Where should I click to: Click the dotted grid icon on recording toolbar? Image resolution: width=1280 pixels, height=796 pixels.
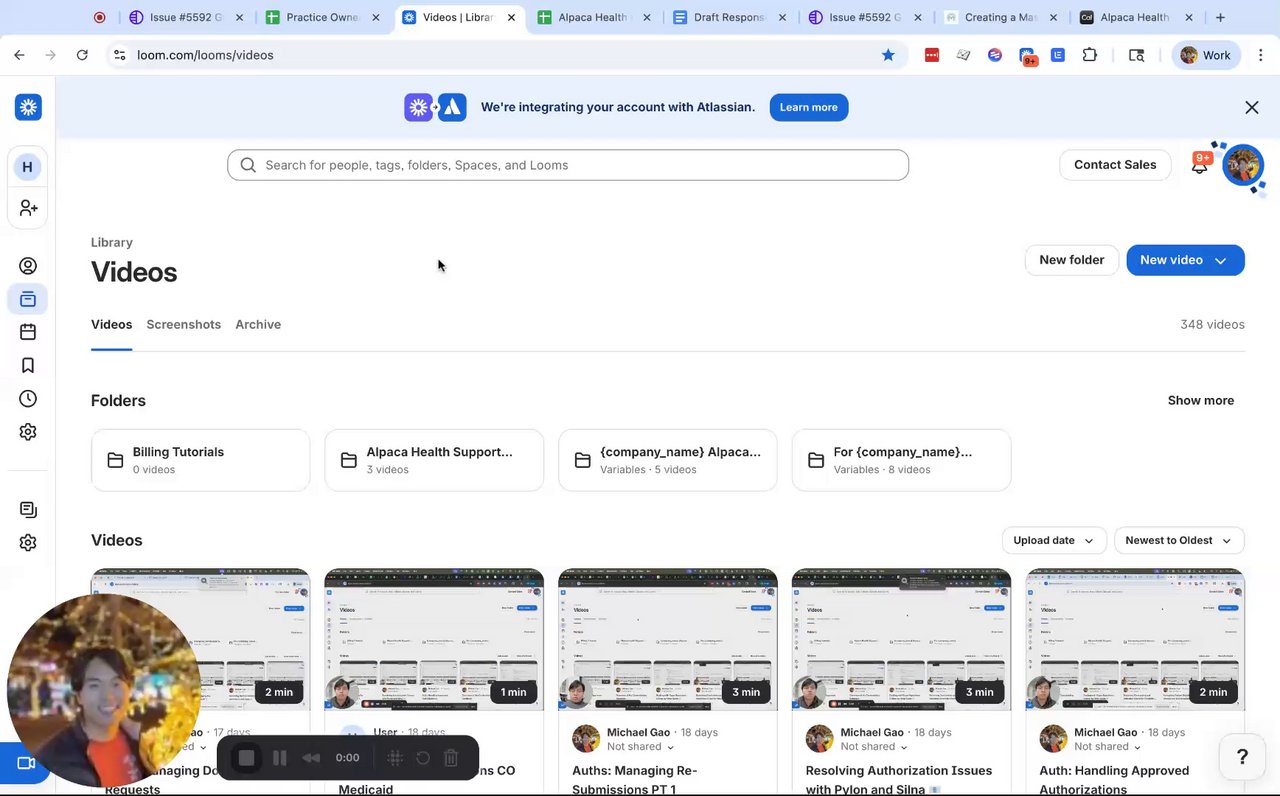pyautogui.click(x=395, y=758)
